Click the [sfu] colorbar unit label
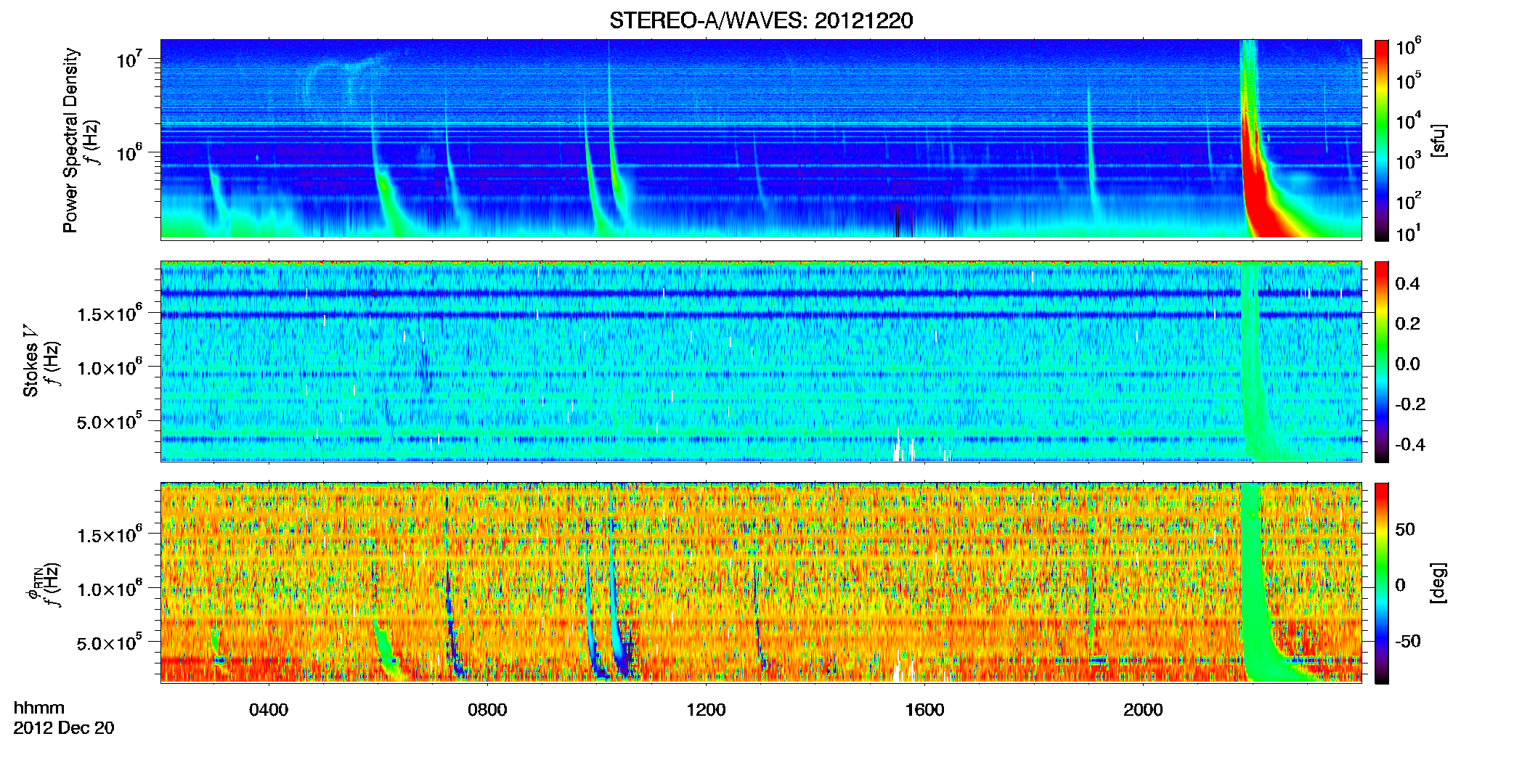Screen dimensions: 1522x784 (1438, 140)
